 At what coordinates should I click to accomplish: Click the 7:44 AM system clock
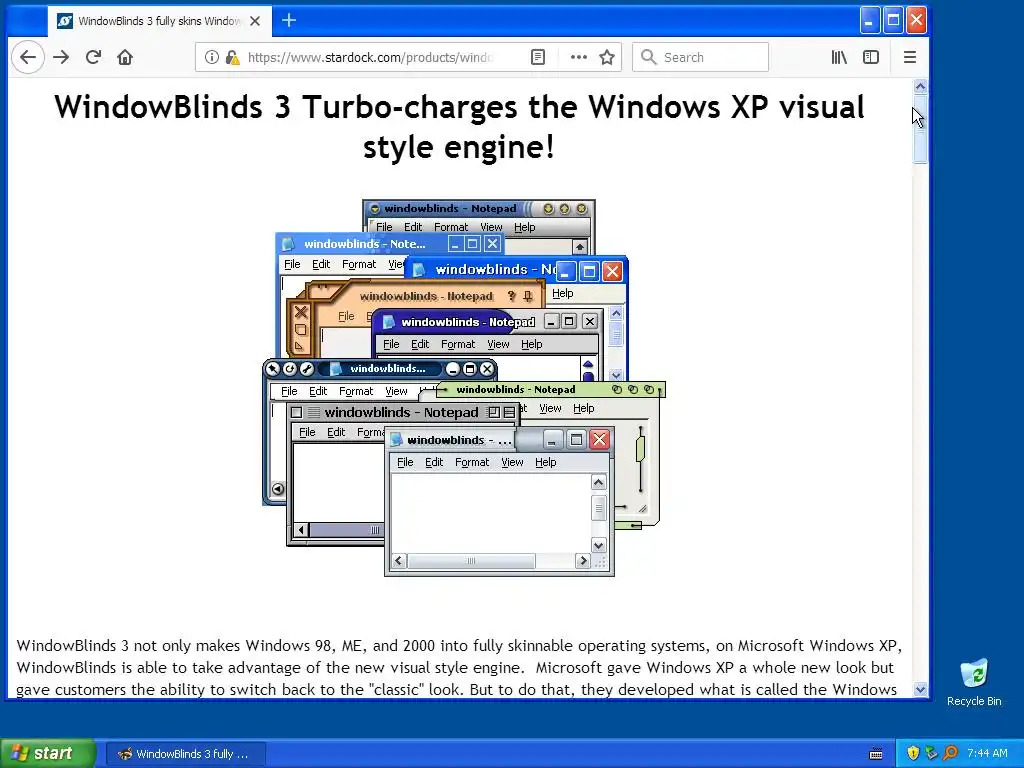(x=987, y=754)
